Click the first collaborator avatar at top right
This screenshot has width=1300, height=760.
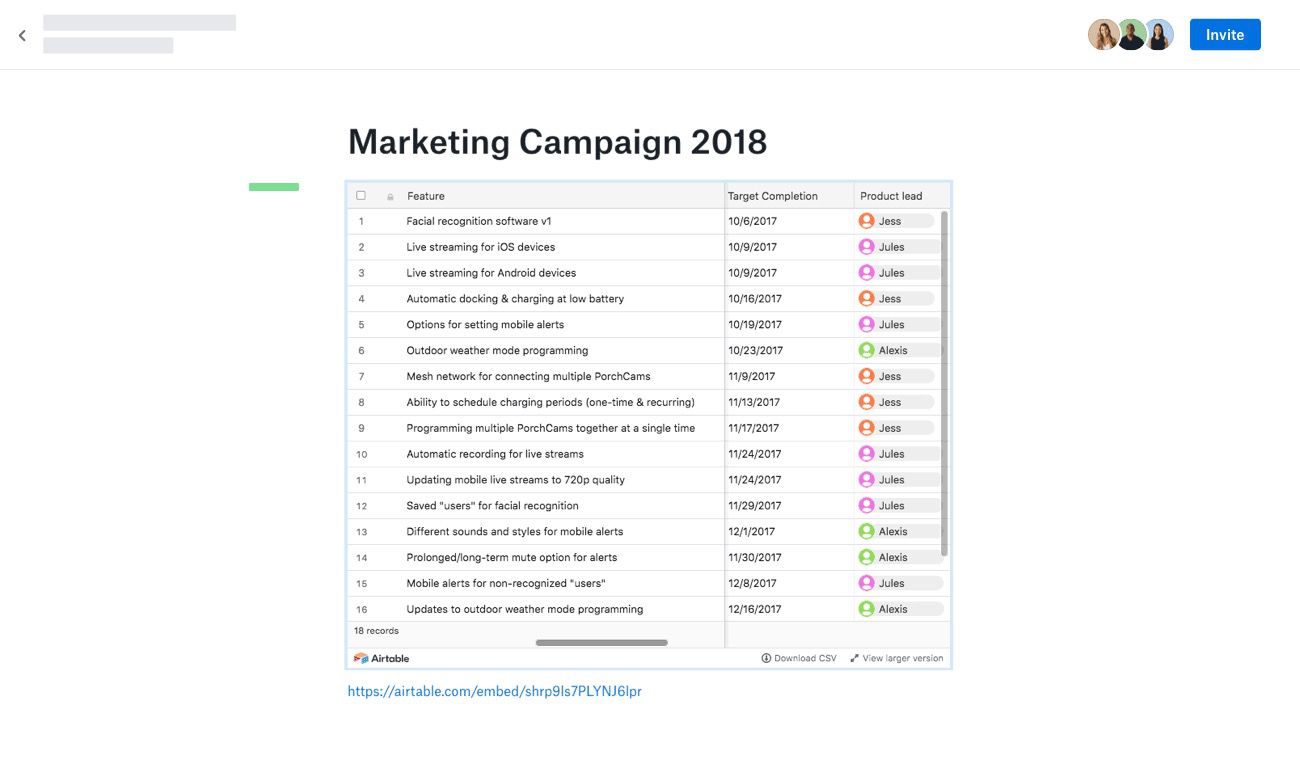(1103, 35)
